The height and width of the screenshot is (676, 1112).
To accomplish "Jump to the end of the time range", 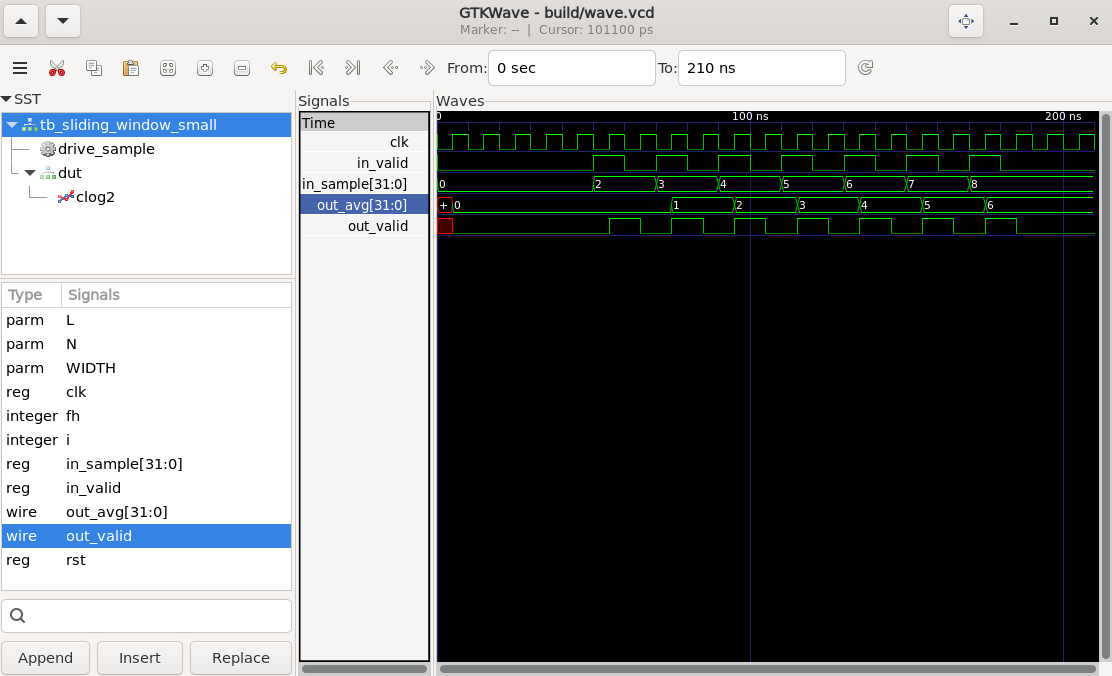I will (352, 68).
